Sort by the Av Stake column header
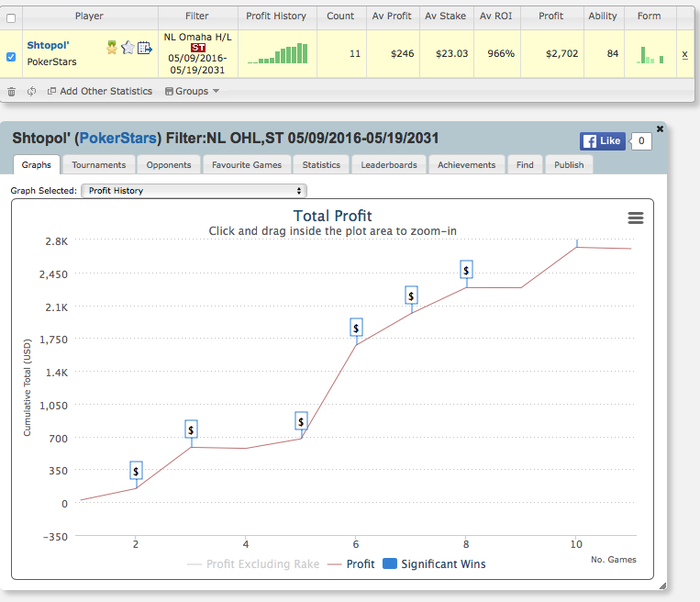The height and width of the screenshot is (602, 700). click(x=446, y=16)
